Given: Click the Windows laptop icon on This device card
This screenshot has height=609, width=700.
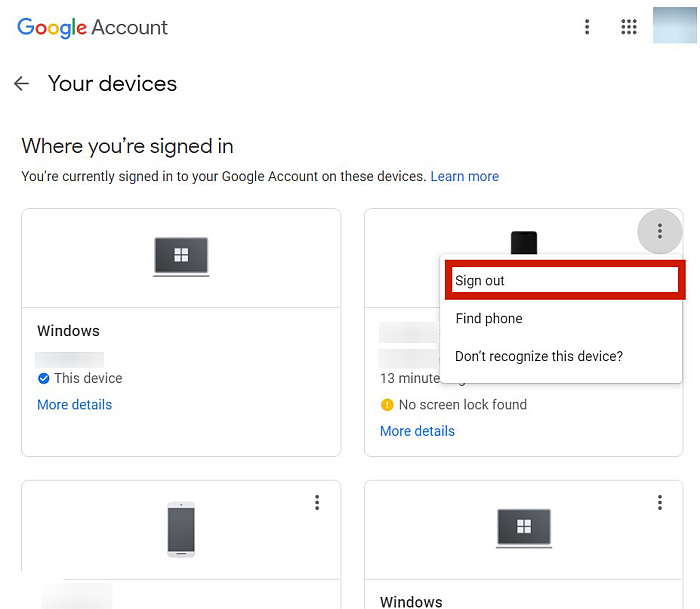Looking at the screenshot, I should click(x=181, y=257).
